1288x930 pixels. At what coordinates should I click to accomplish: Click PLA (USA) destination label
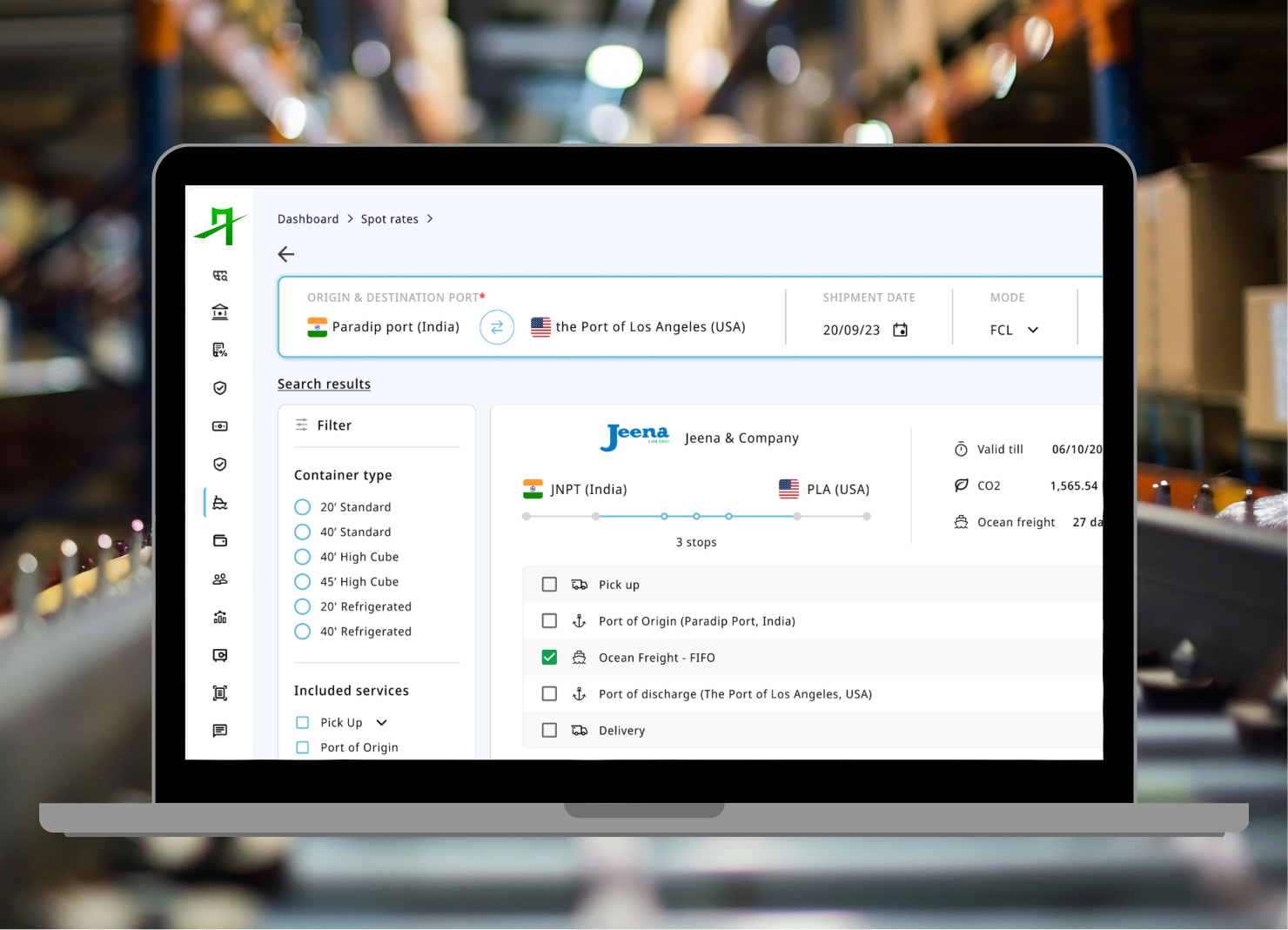838,490
